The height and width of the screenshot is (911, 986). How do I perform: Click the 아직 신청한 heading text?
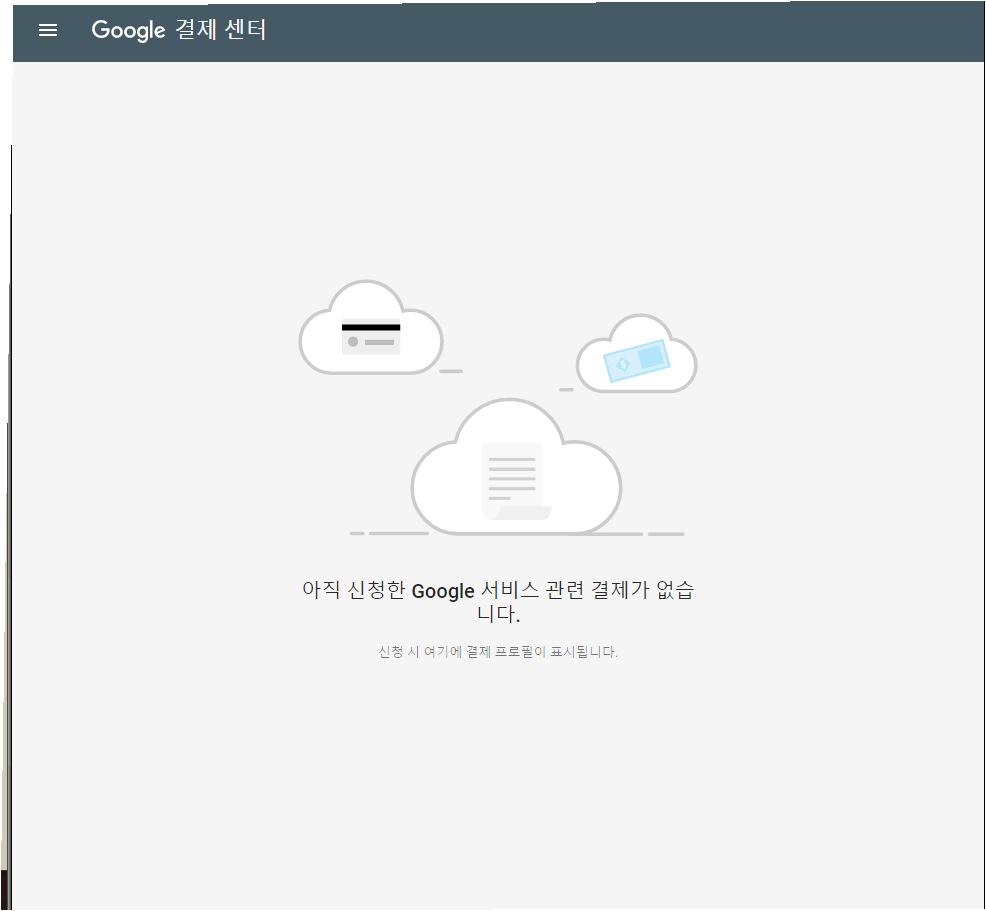(353, 591)
